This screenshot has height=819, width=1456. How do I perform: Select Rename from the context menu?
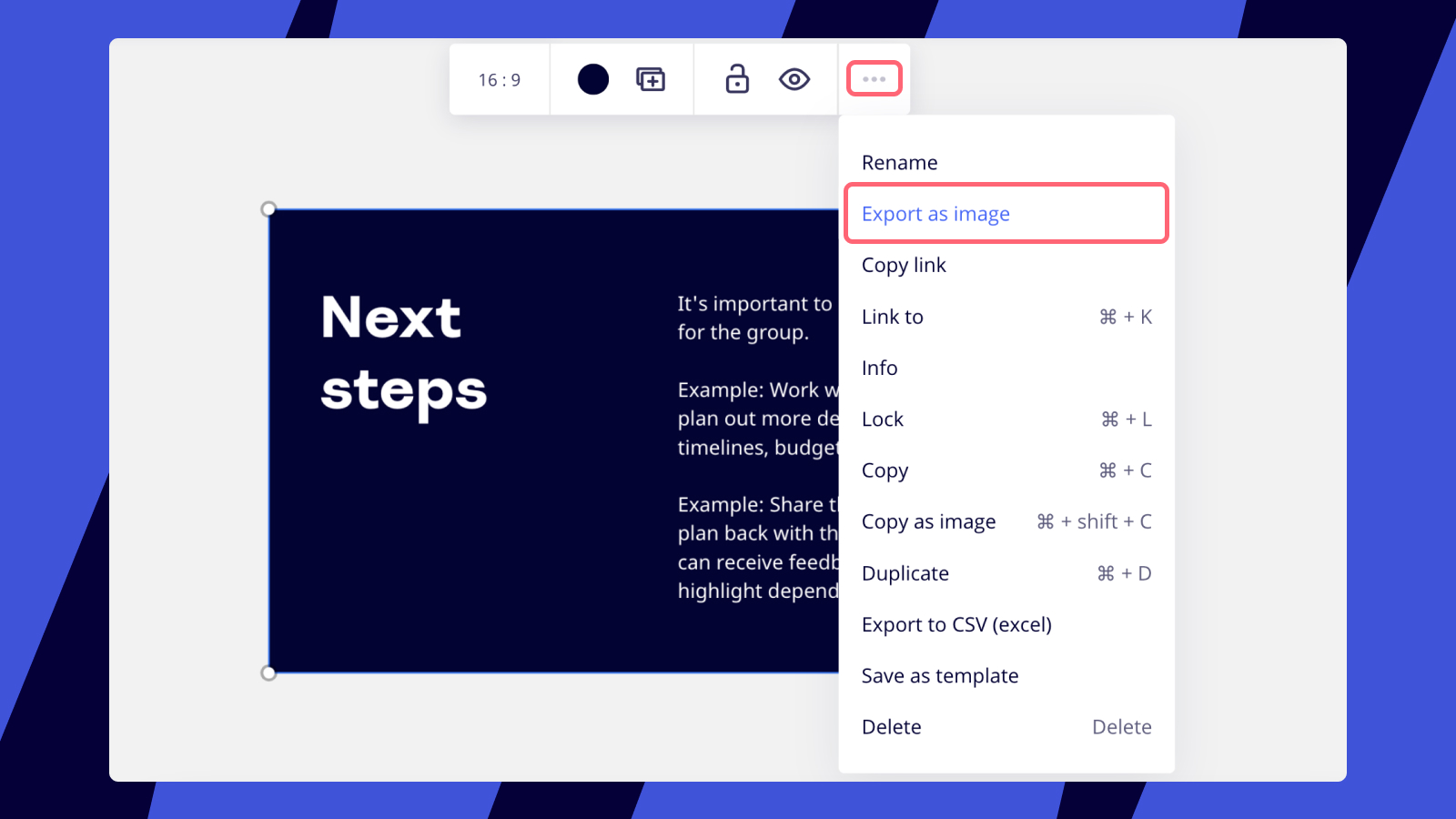pyautogui.click(x=899, y=163)
